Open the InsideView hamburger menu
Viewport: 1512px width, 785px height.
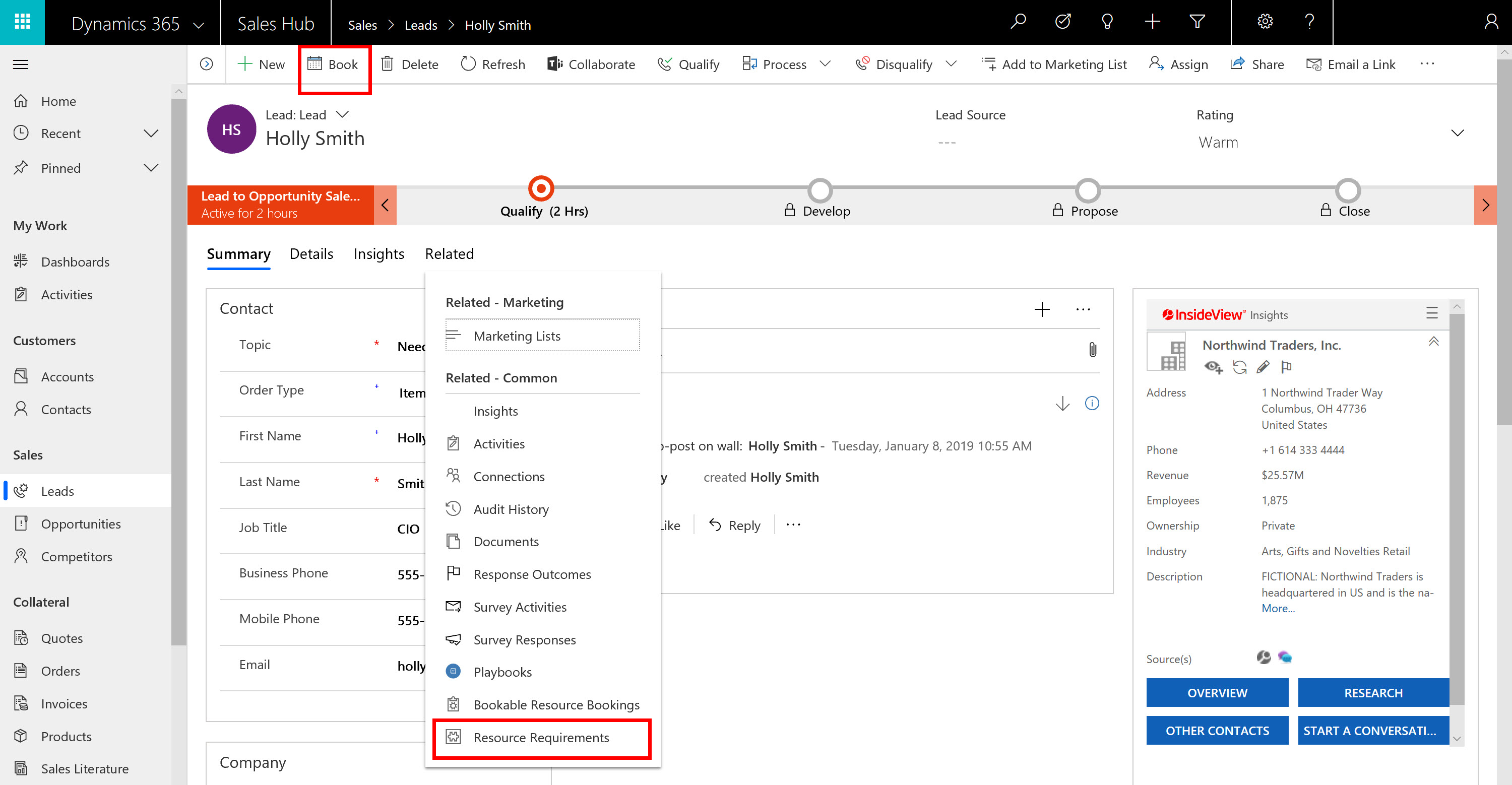pos(1431,314)
